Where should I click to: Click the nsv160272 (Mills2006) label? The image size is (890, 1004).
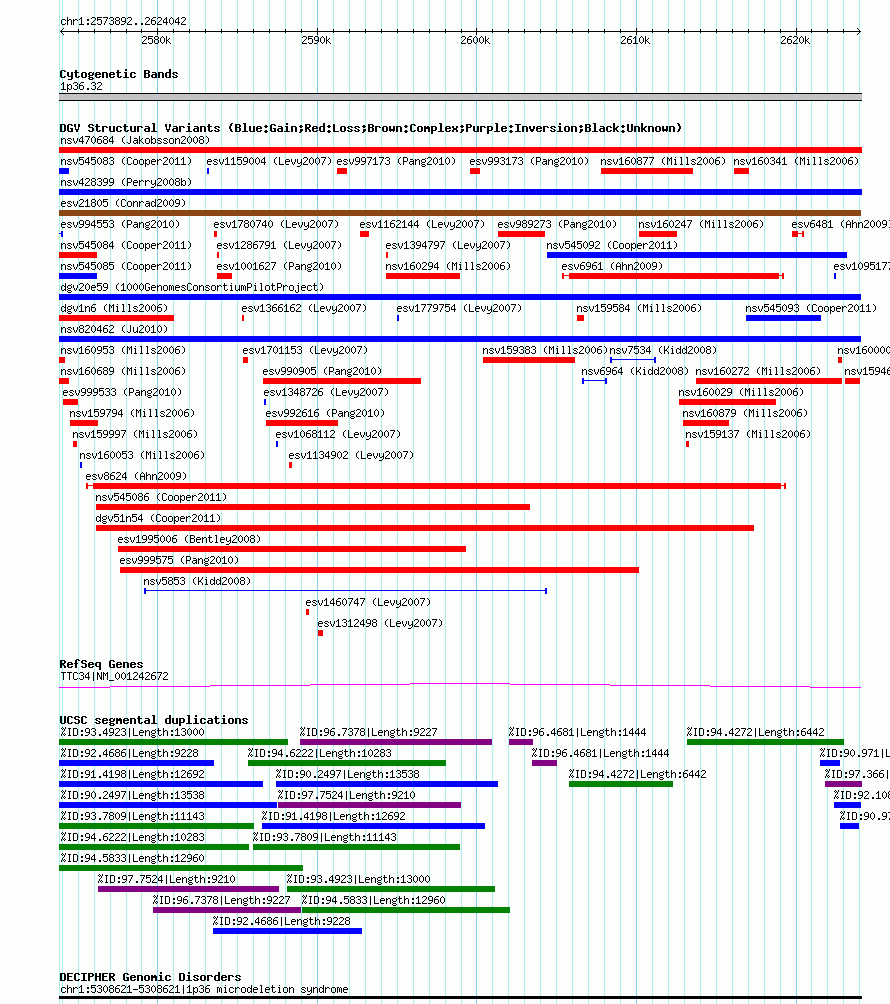tap(758, 371)
